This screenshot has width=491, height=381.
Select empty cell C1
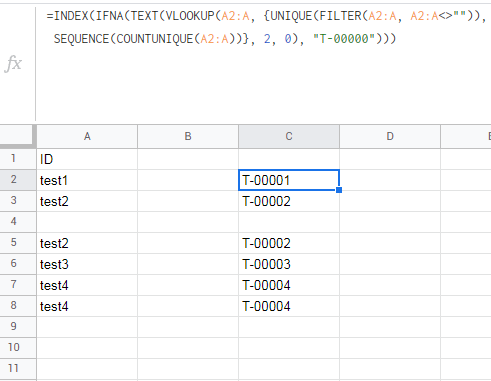tap(289, 159)
